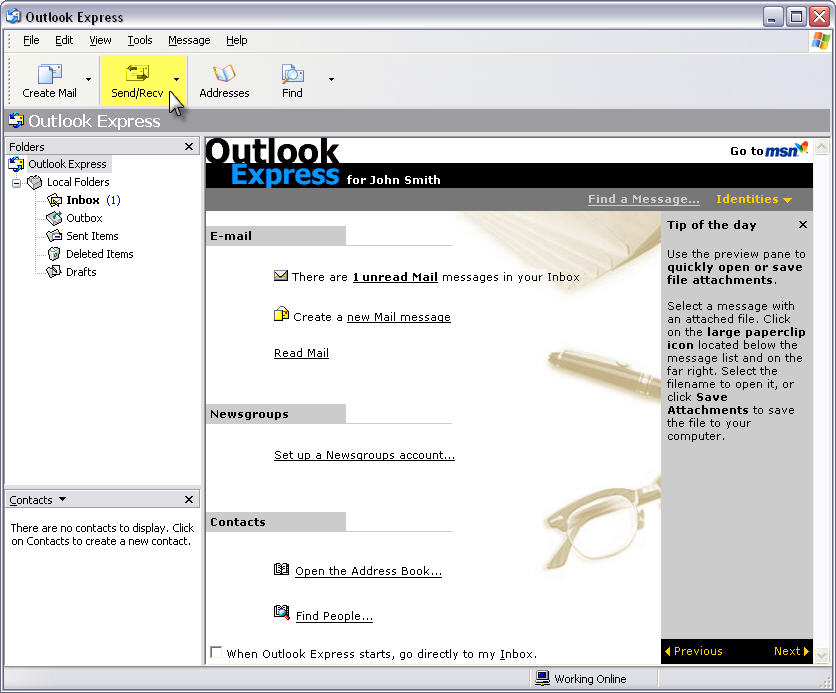Viewport: 836px width, 693px height.
Task: Open the Contacts dropdown menu
Action: (62, 499)
